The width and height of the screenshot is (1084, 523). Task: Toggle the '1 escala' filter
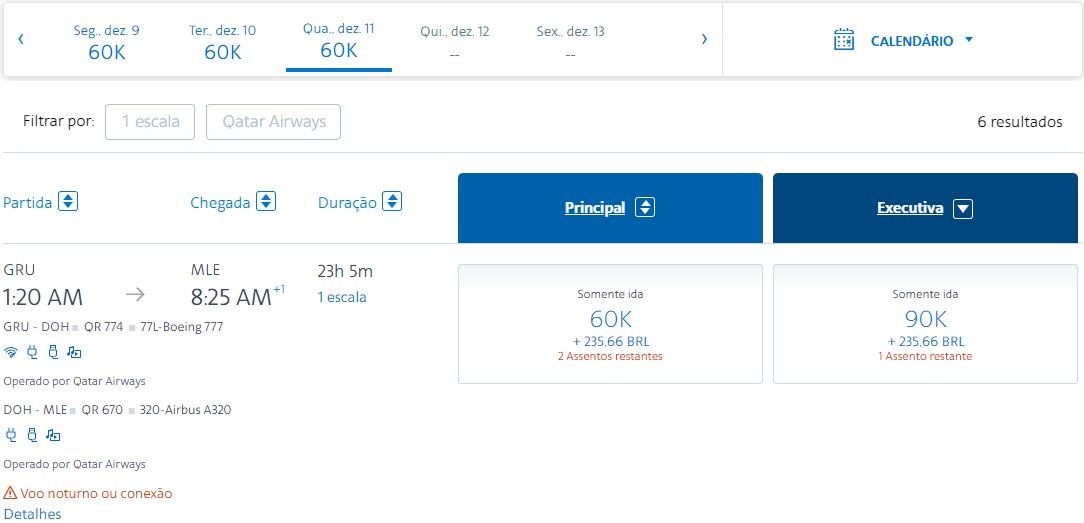click(150, 122)
